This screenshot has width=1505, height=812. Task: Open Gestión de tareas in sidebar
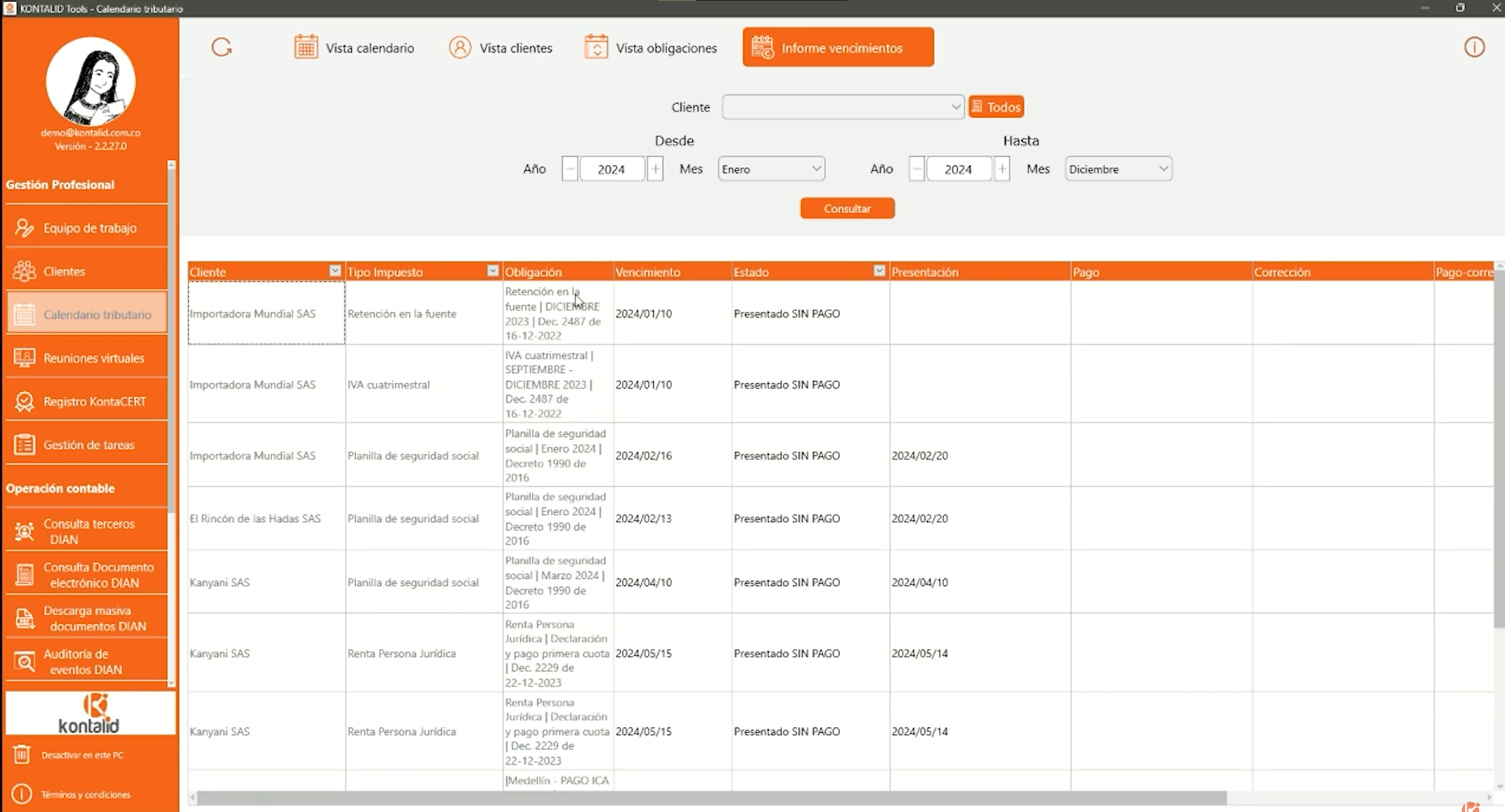pyautogui.click(x=86, y=444)
